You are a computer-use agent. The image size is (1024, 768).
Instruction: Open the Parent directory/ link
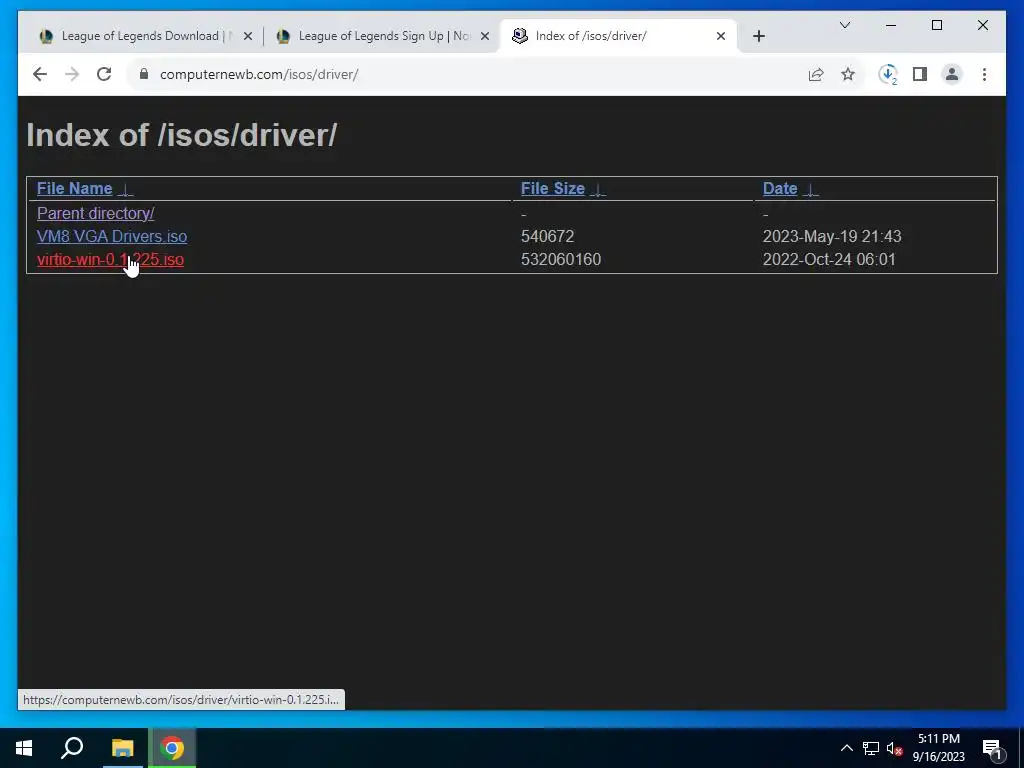pos(95,214)
